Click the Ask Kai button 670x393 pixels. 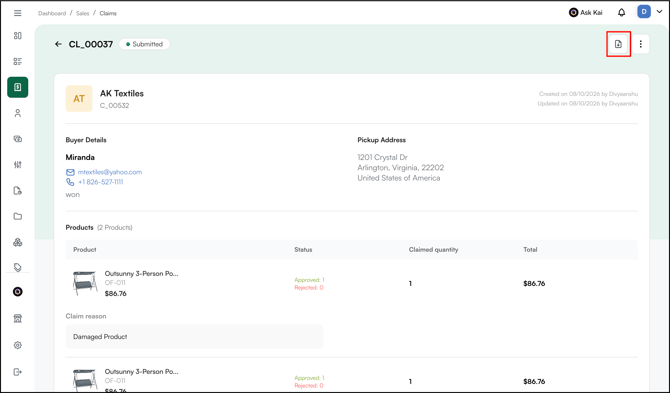pyautogui.click(x=585, y=13)
